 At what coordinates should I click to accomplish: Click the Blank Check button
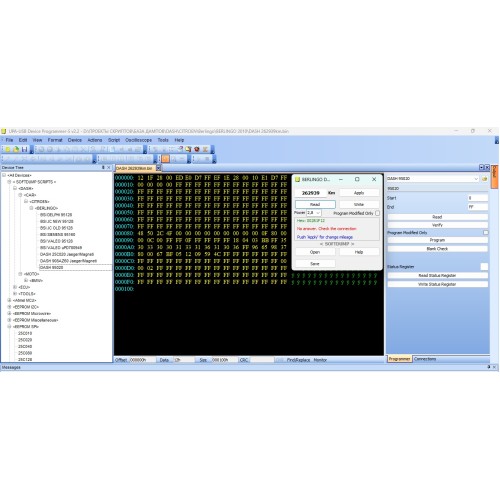437,249
